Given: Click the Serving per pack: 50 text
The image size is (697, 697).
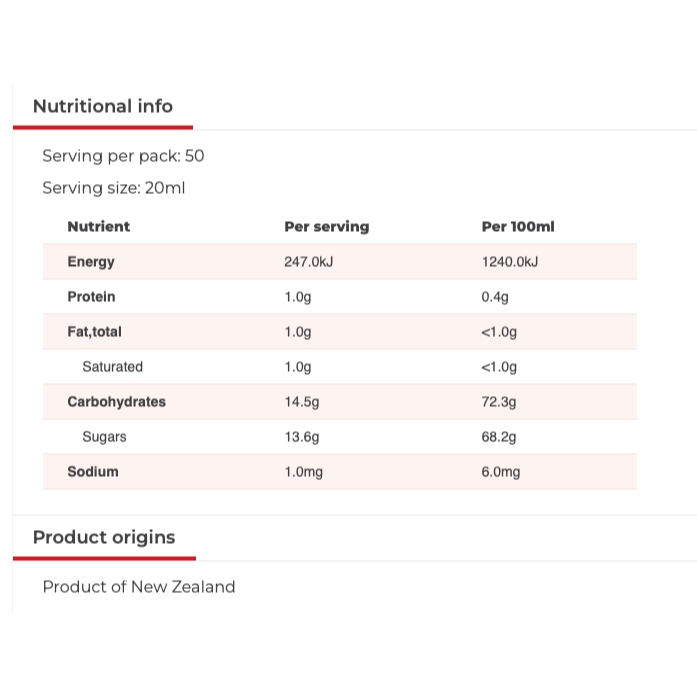Looking at the screenshot, I should click(x=123, y=156).
